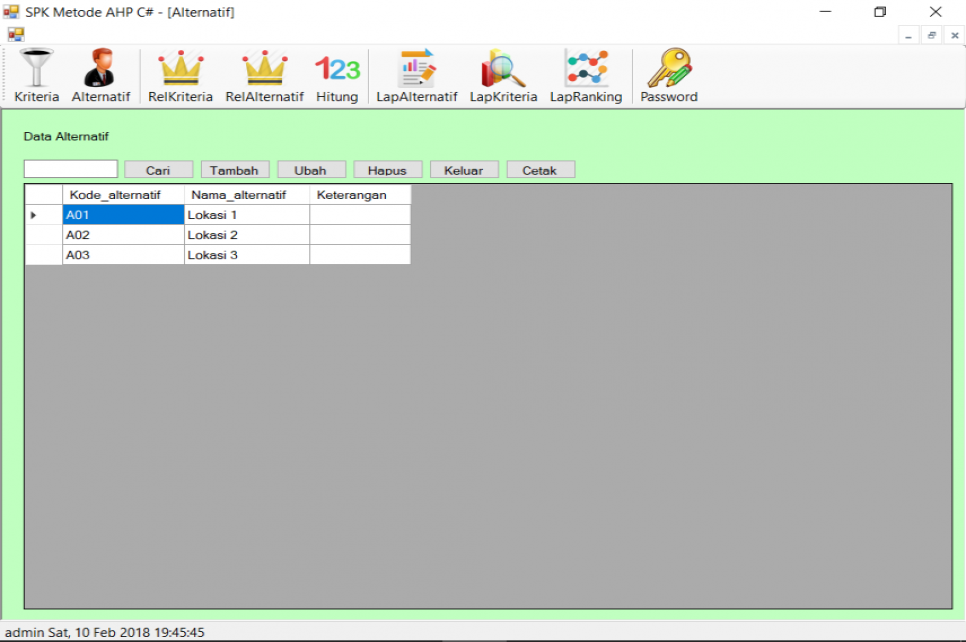Sort by Nama_alternatif column header
This screenshot has width=966, height=642.
point(247,195)
